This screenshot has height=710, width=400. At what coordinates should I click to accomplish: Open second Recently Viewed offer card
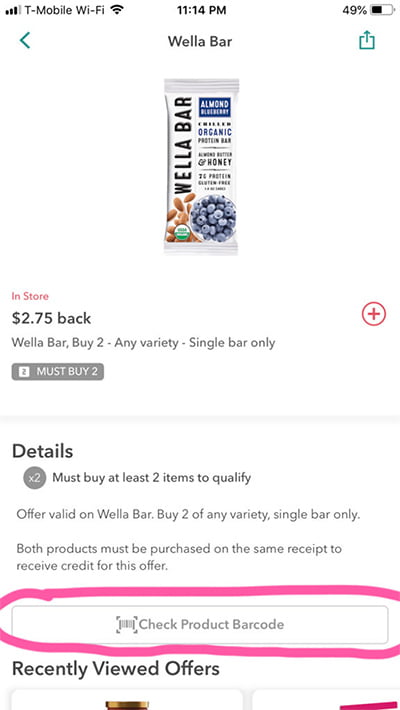coord(326,700)
